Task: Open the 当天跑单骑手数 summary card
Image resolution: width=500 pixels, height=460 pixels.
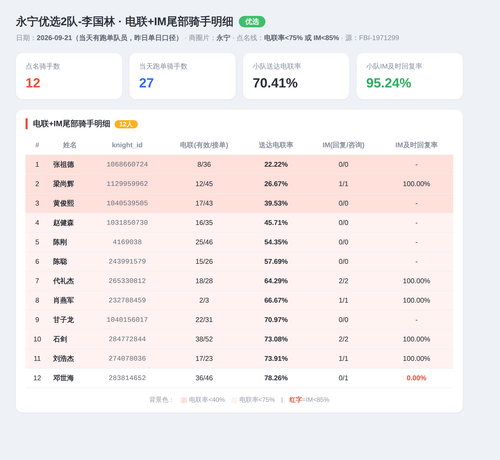Action: pyautogui.click(x=183, y=76)
